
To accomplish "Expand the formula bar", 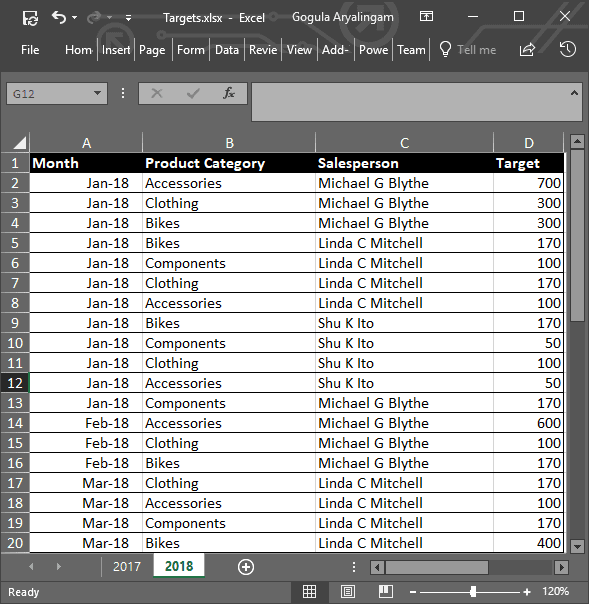I will tap(574, 93).
